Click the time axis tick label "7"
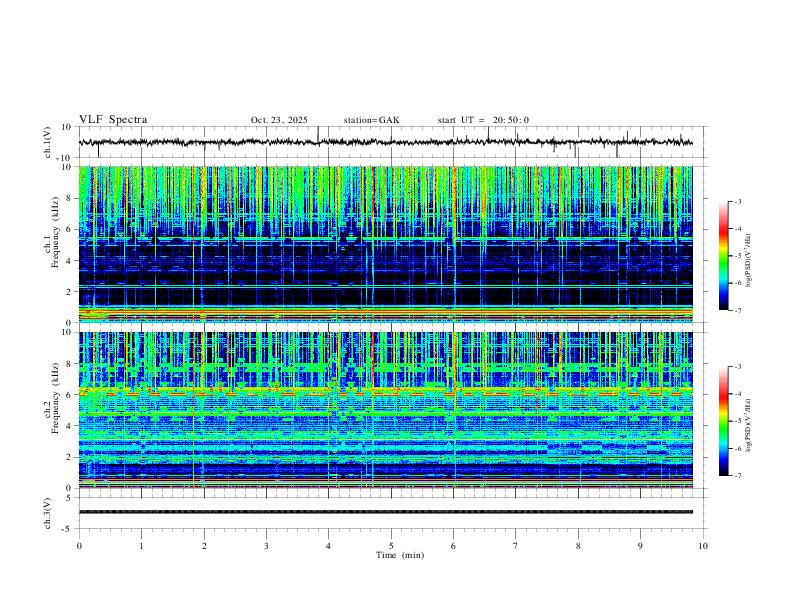The height and width of the screenshot is (612, 792). tap(516, 546)
